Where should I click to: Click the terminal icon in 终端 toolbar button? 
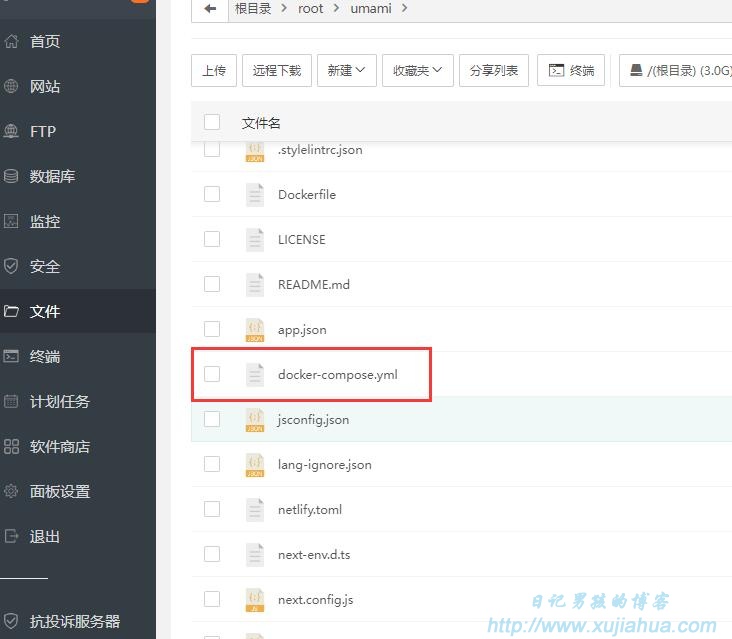click(556, 70)
